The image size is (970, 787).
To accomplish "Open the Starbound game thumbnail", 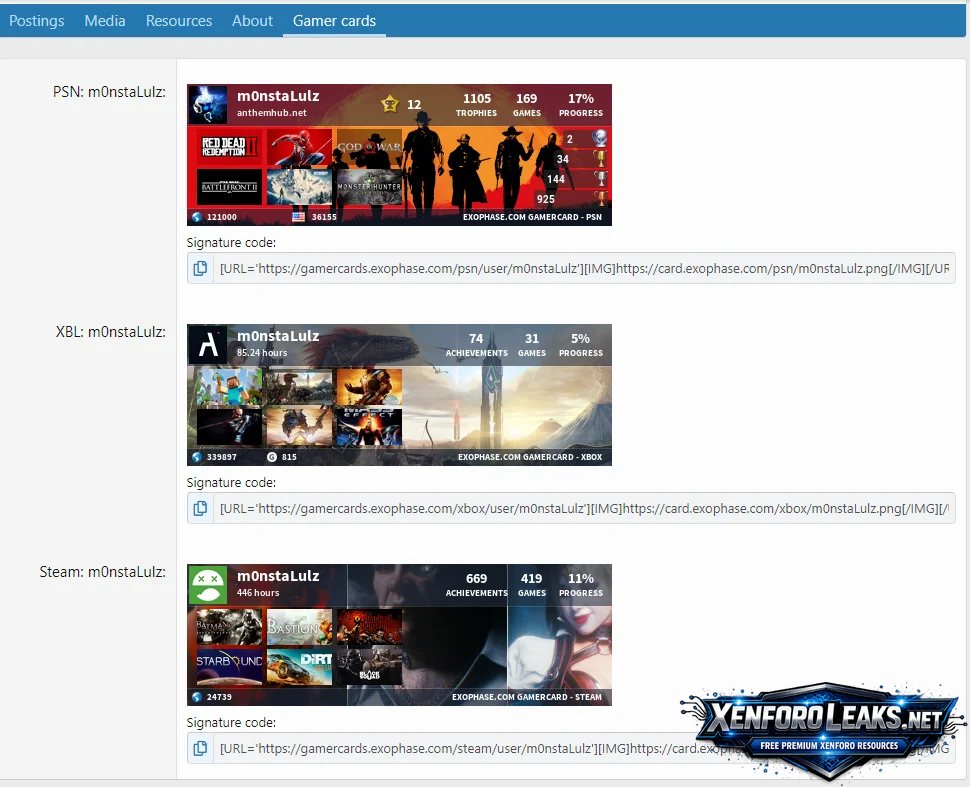I will coord(229,667).
